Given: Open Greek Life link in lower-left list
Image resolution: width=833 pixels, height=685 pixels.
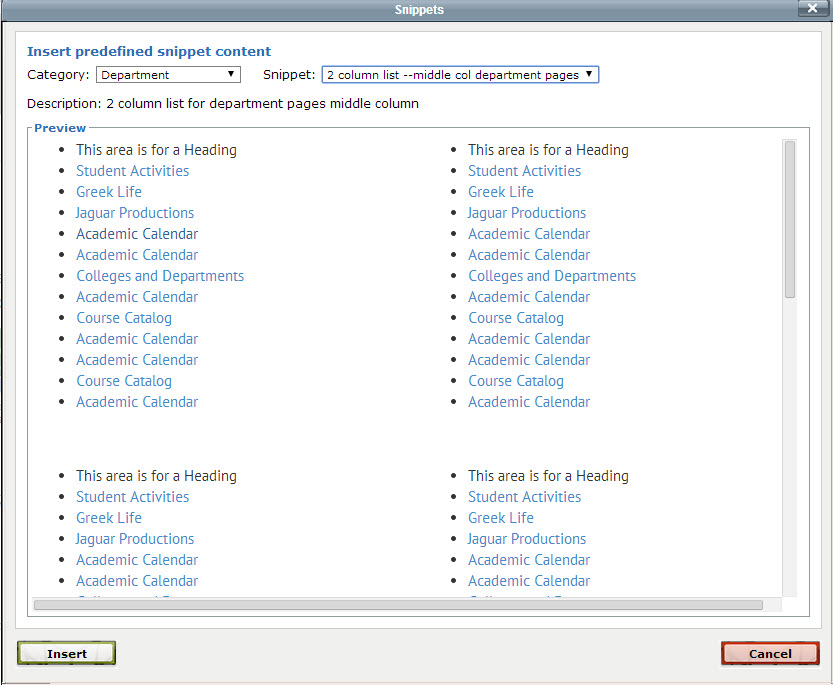Looking at the screenshot, I should [109, 518].
